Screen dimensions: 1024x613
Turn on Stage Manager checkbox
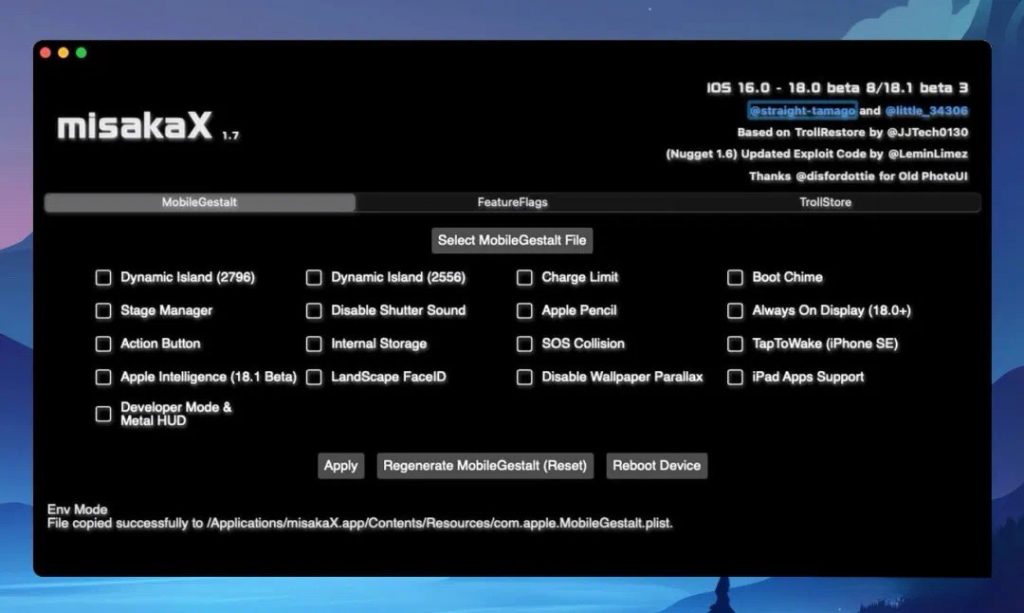click(x=103, y=311)
